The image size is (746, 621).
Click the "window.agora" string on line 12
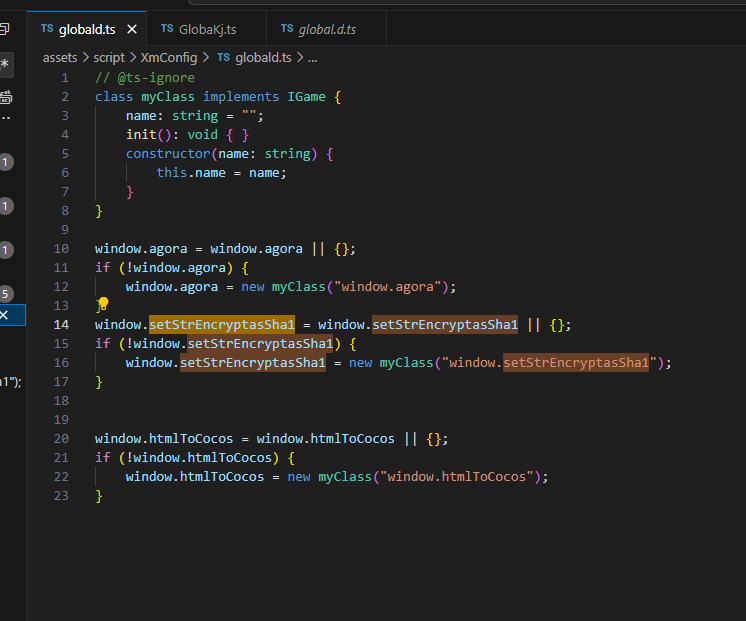[387, 287]
